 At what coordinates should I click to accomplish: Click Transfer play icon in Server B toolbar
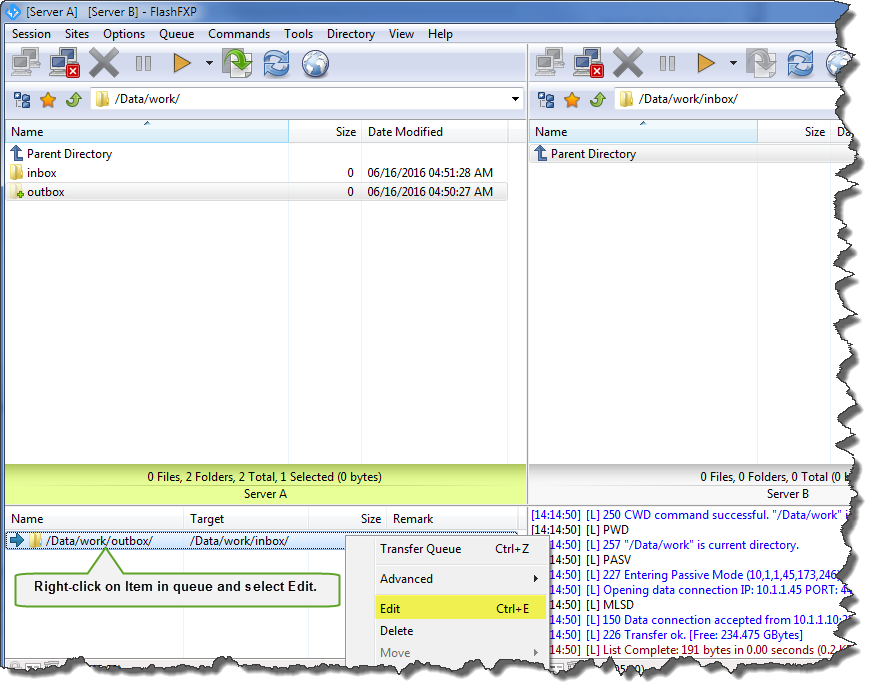click(706, 63)
